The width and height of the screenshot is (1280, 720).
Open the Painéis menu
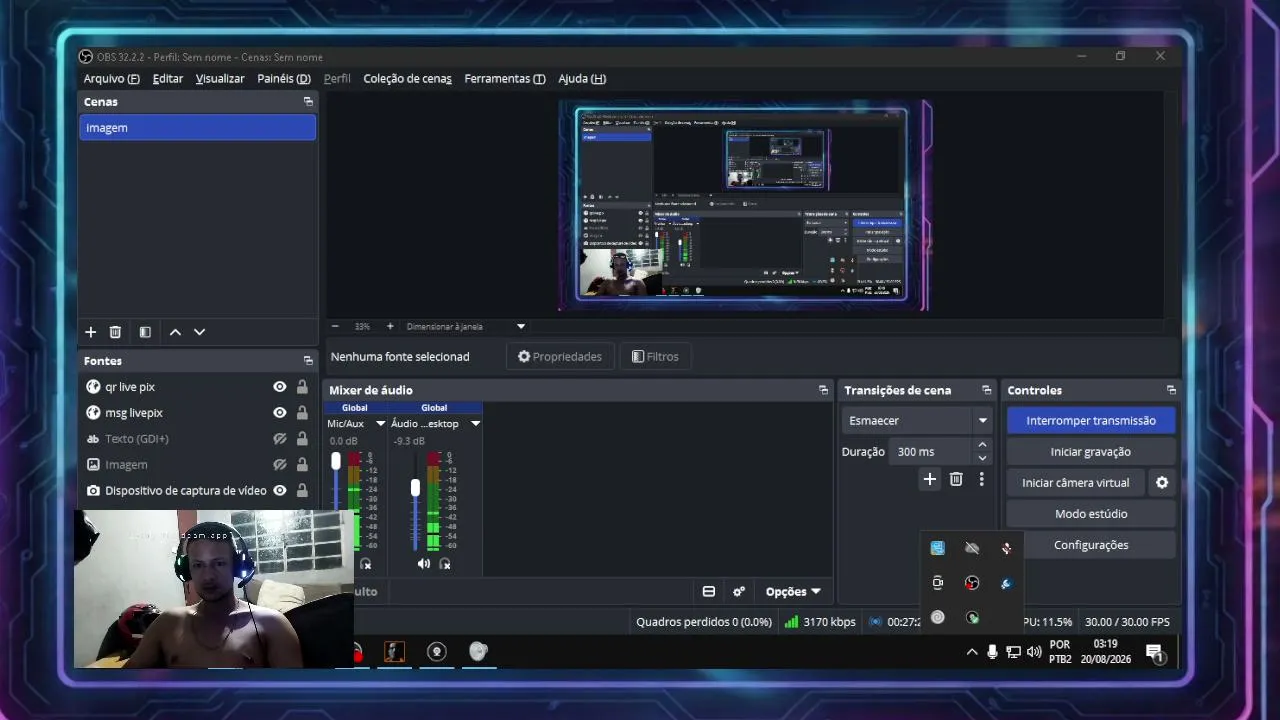(x=284, y=79)
